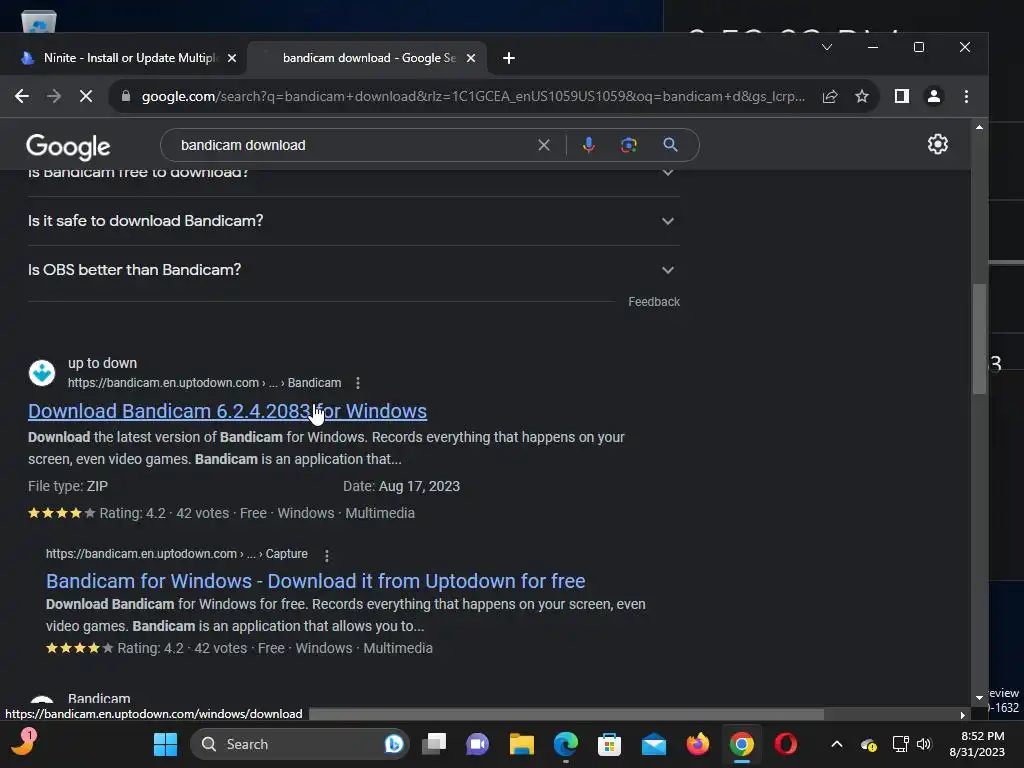The image size is (1024, 768).
Task: Open Task View from the taskbar
Action: (434, 744)
